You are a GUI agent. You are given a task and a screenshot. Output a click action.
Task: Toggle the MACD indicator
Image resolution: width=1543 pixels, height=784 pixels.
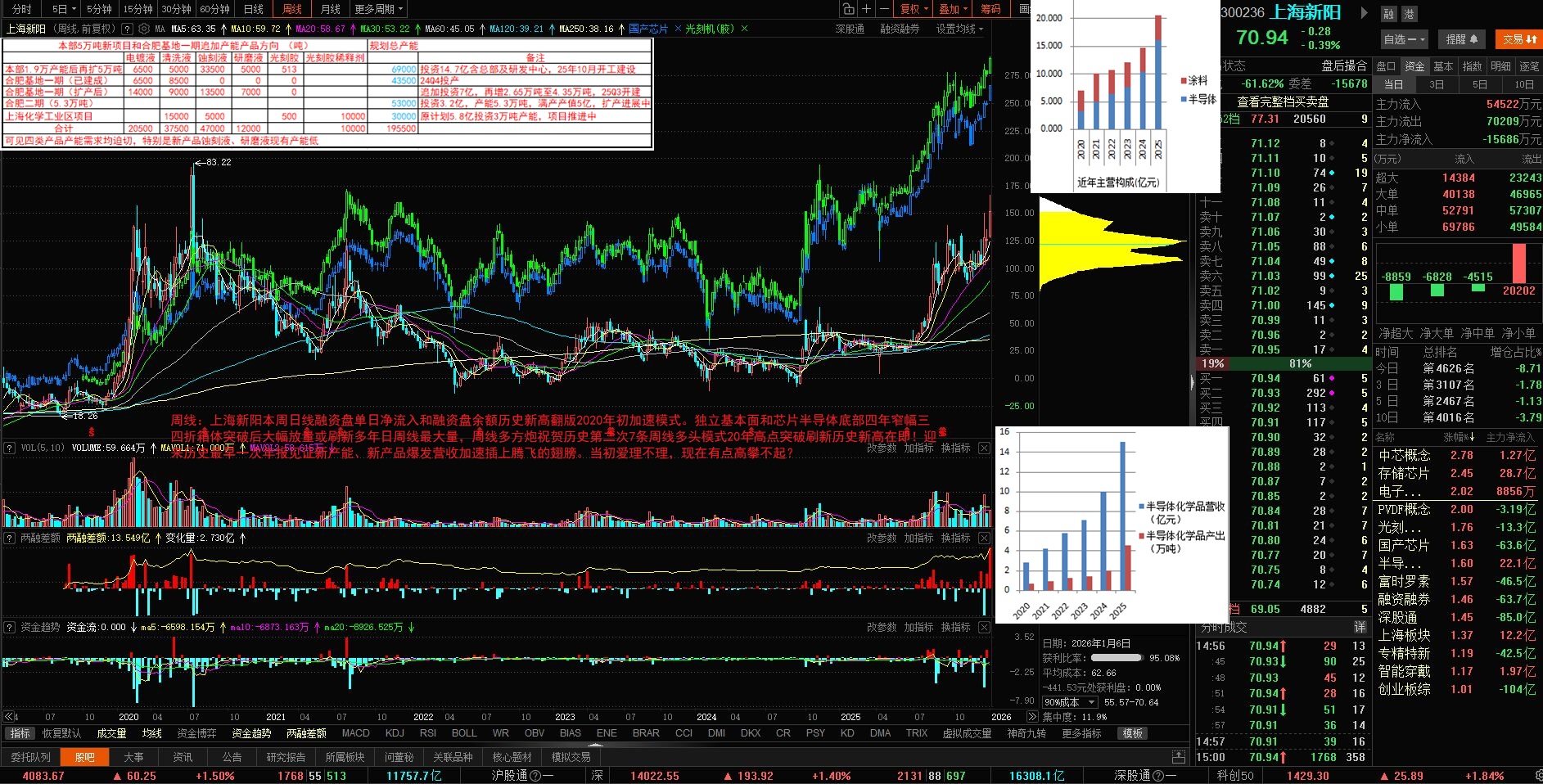[x=356, y=733]
